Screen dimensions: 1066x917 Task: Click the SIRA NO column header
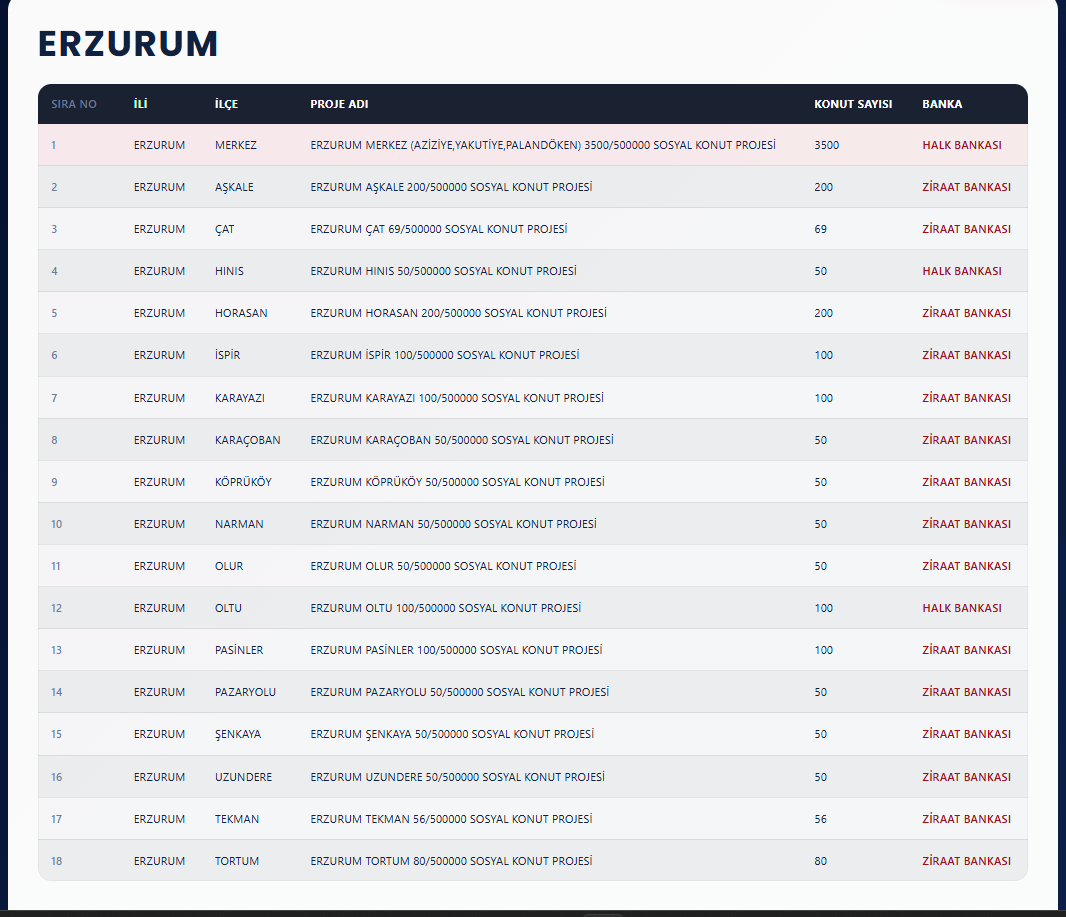click(x=74, y=104)
